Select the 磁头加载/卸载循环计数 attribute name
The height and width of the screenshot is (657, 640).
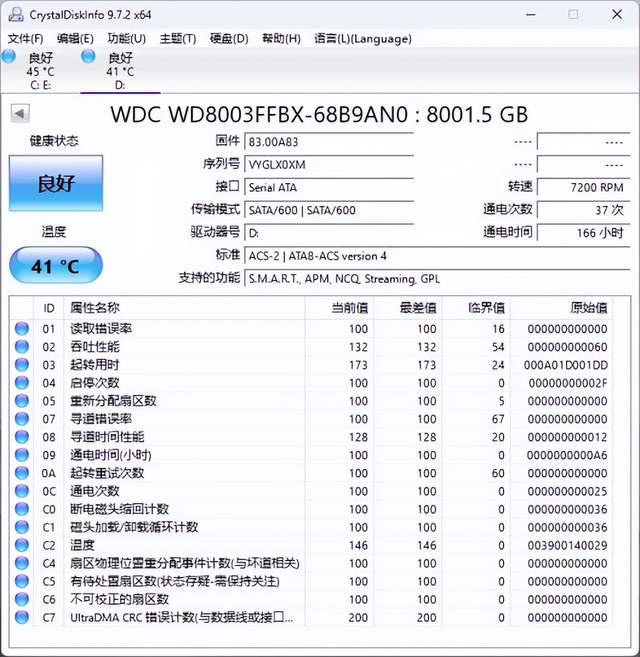pos(134,527)
